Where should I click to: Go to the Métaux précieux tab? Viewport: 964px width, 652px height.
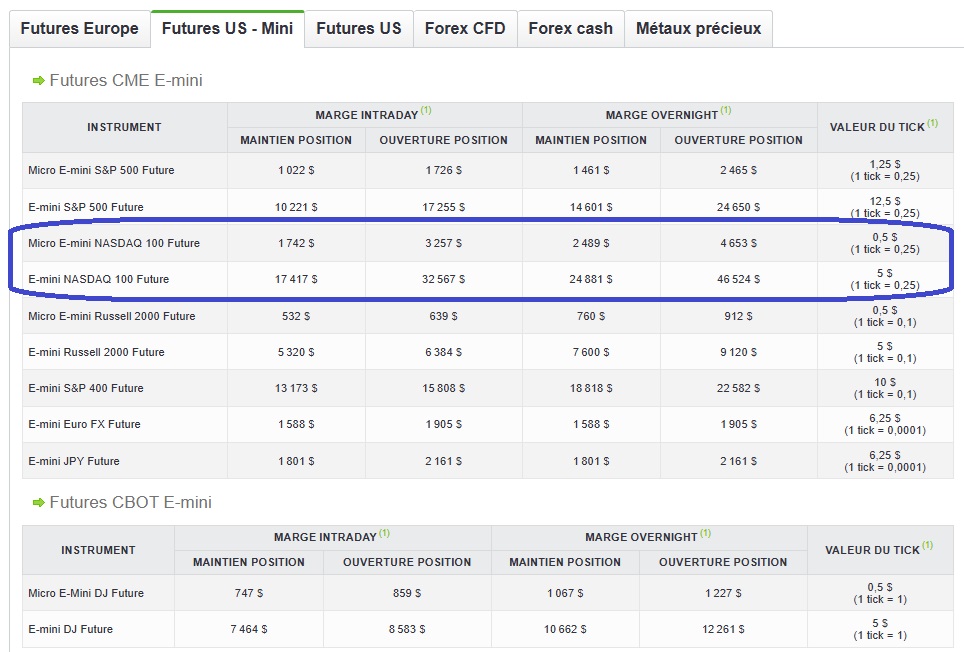coord(698,29)
